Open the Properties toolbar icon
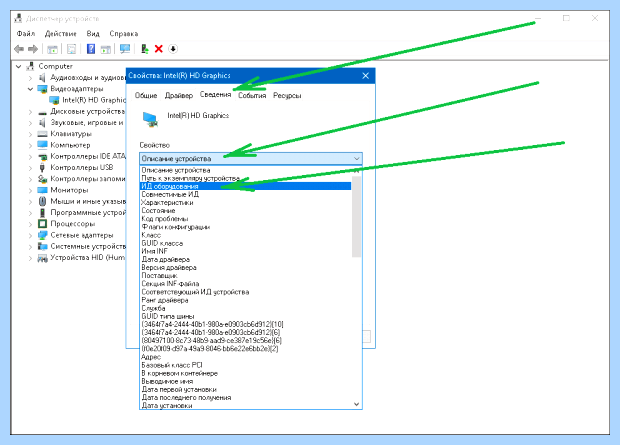 [x=71, y=49]
